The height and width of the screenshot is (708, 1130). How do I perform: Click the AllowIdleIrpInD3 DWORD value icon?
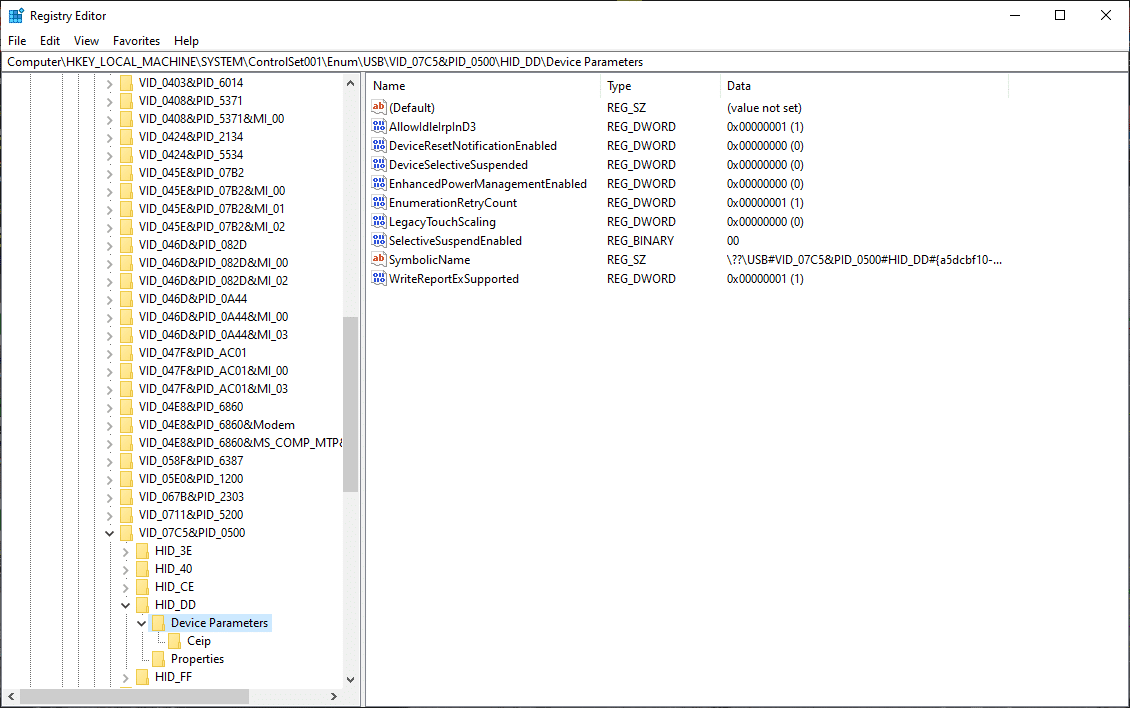(379, 127)
